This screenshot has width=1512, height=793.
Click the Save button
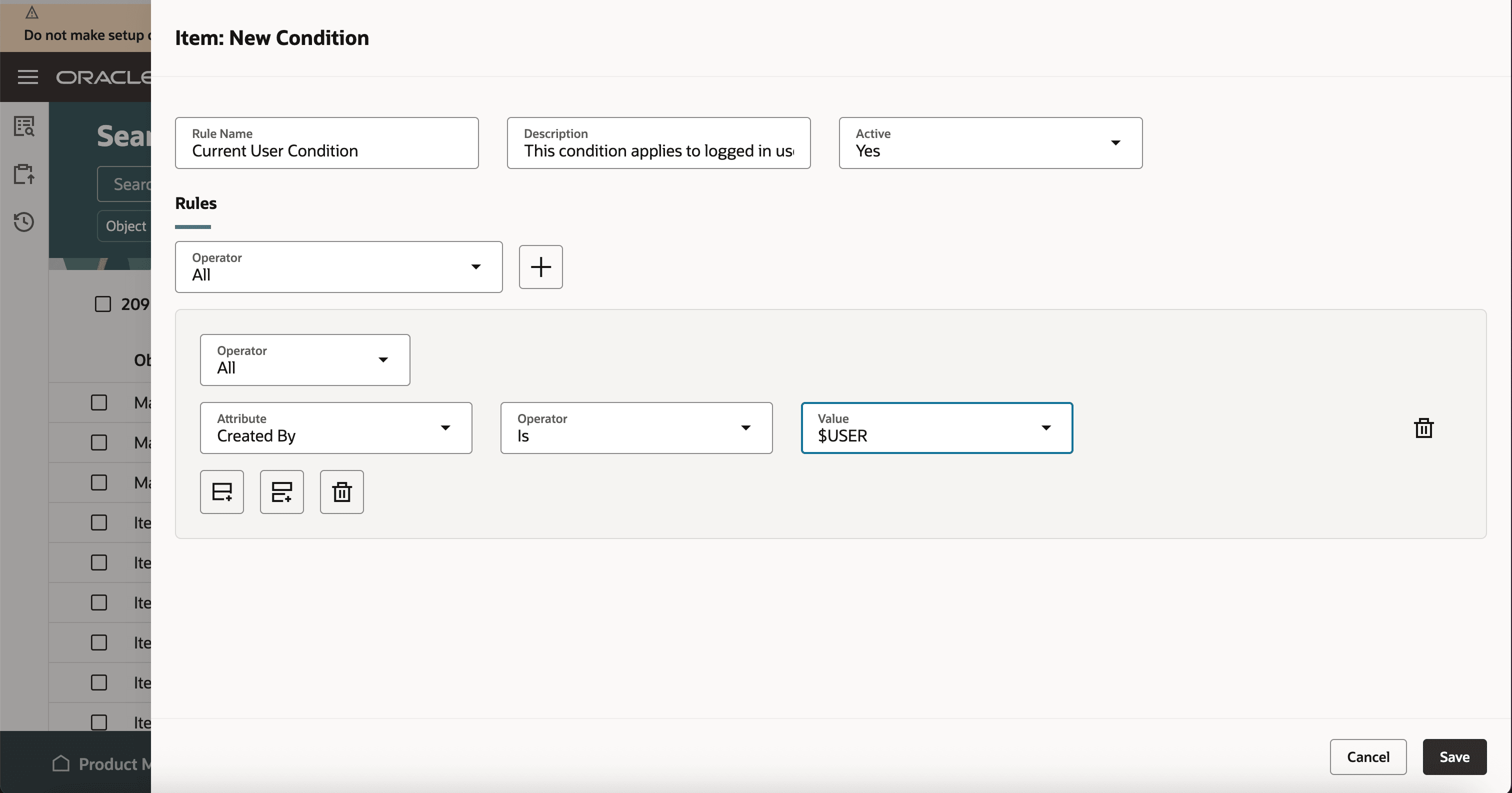(x=1454, y=756)
